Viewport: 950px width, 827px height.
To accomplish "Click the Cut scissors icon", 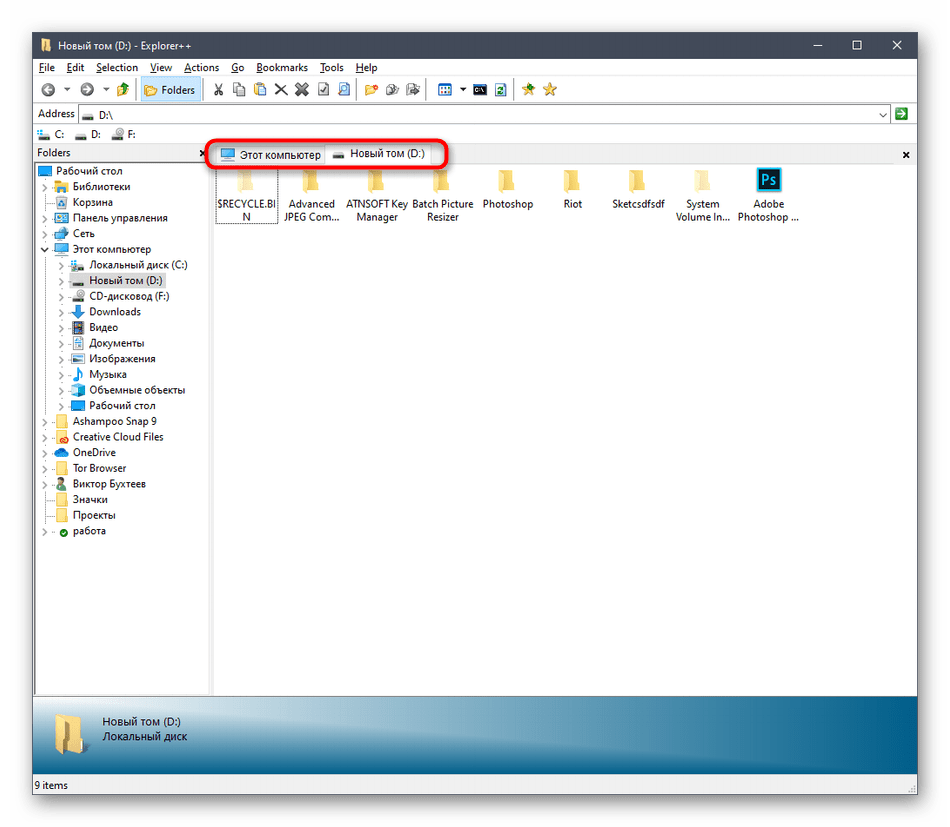I will pos(217,90).
